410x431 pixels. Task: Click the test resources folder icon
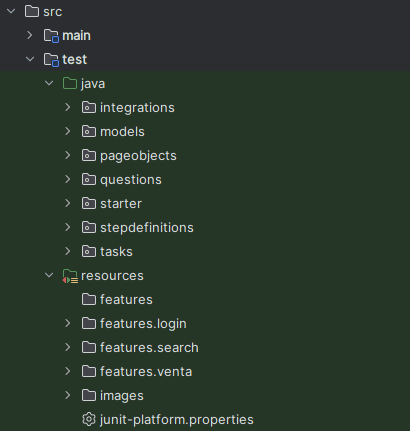tap(70, 276)
